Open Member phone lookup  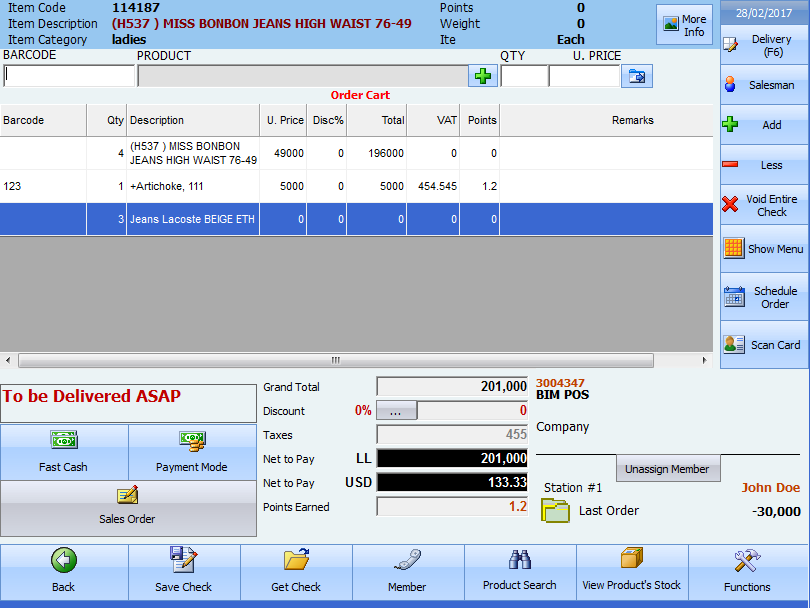point(408,572)
